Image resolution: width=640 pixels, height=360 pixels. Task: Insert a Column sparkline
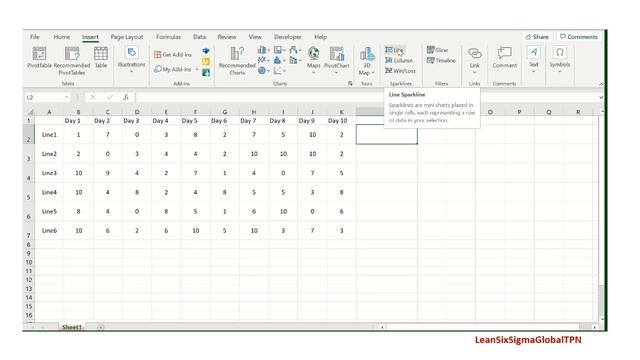click(x=399, y=60)
